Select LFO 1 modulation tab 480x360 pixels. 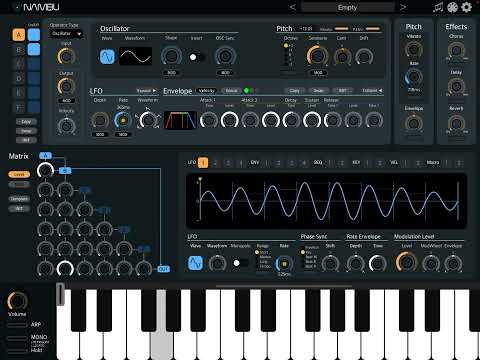point(203,163)
